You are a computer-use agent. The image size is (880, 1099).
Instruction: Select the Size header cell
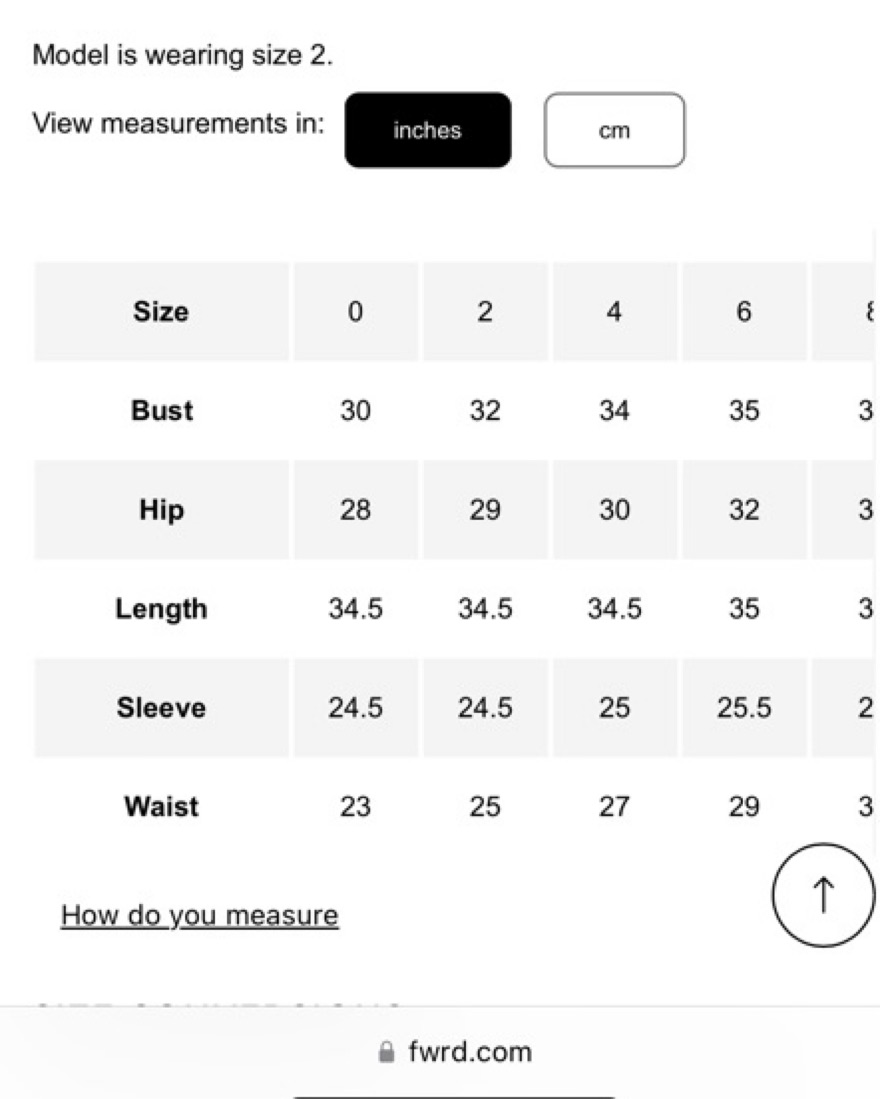tap(161, 311)
